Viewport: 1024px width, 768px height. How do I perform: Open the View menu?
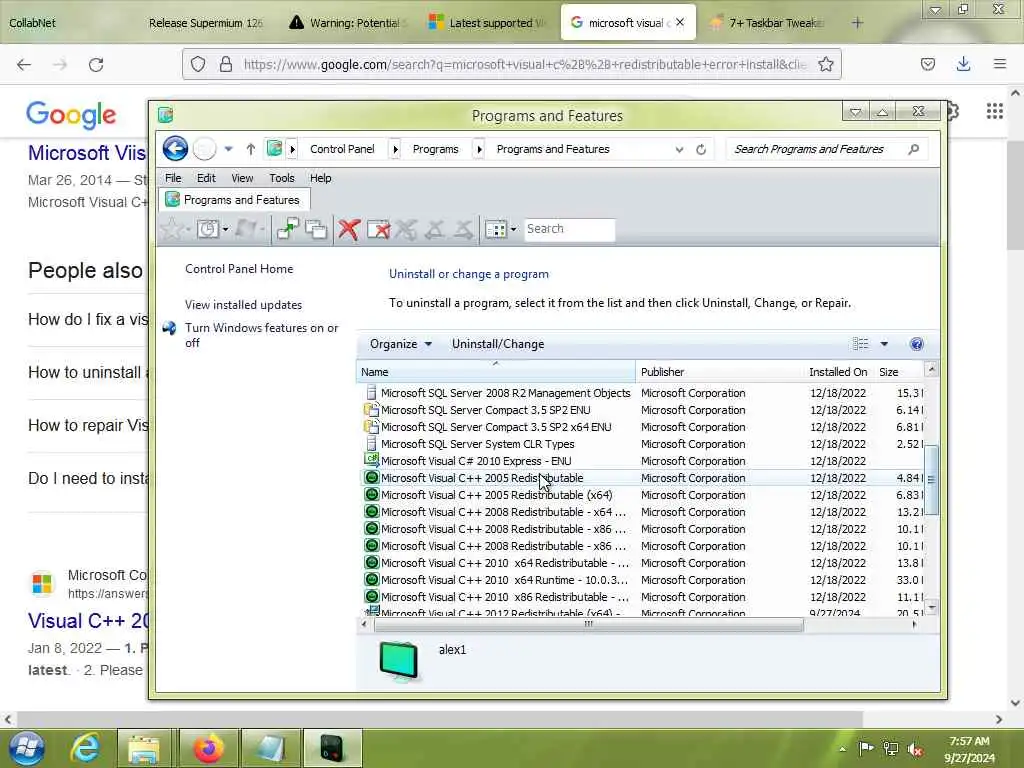[x=242, y=178]
